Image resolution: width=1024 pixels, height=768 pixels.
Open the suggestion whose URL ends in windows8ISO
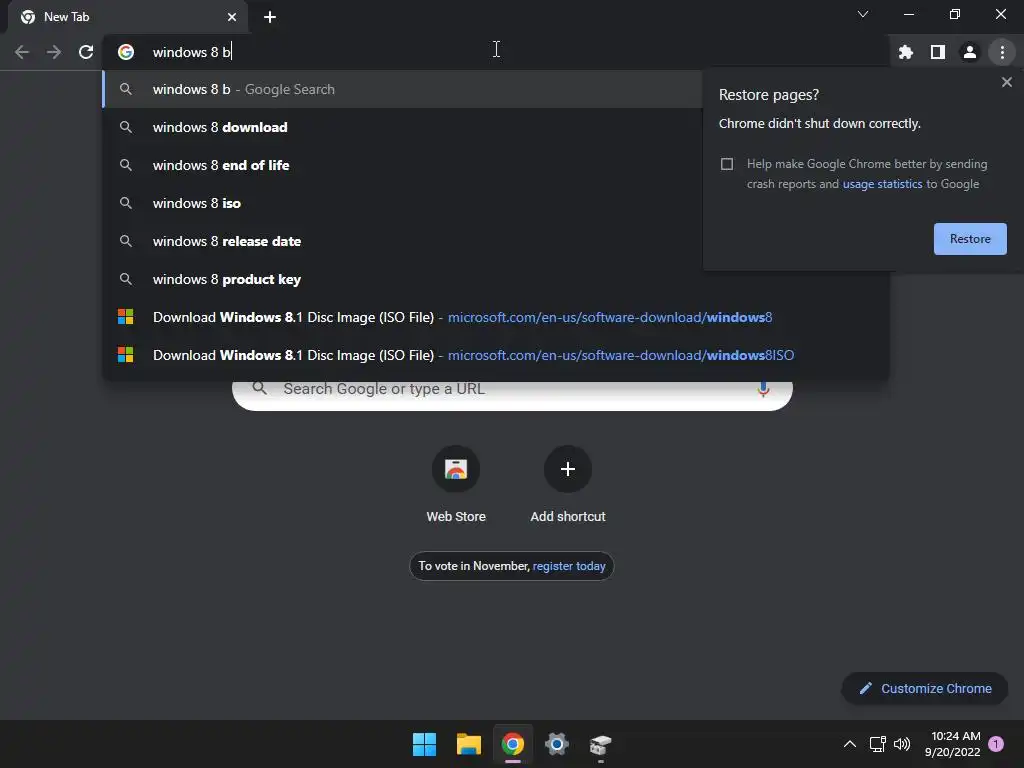coord(496,355)
